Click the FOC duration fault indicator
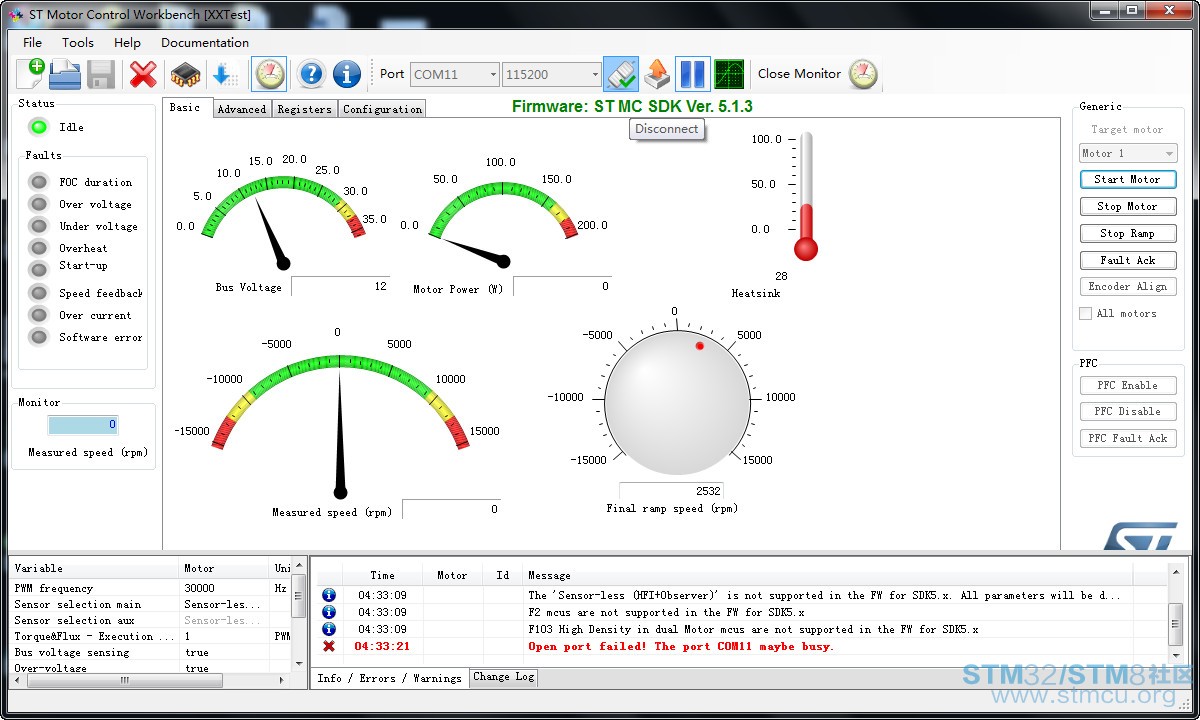1200x720 pixels. point(39,182)
